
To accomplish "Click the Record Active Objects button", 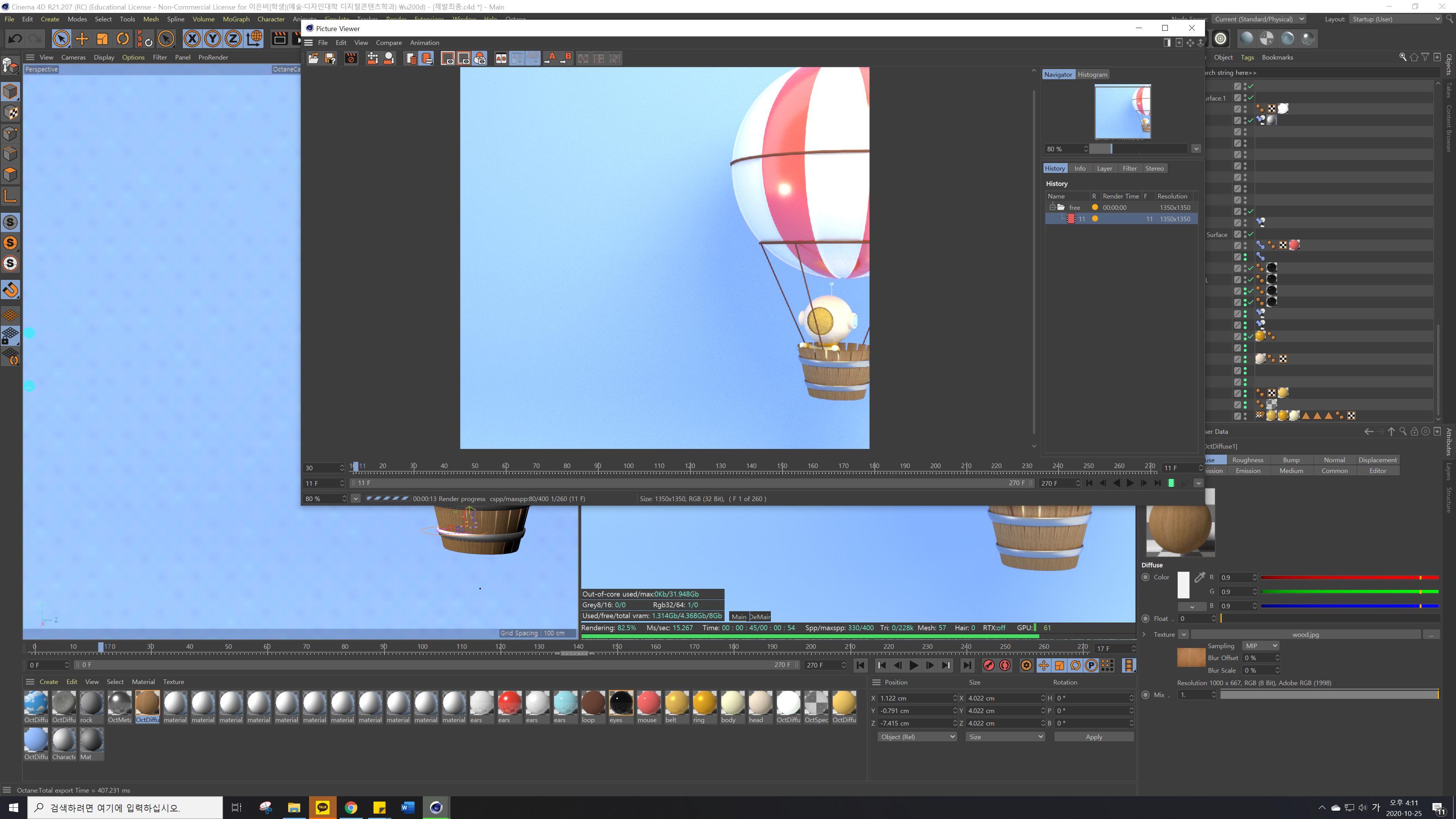I will (988, 665).
